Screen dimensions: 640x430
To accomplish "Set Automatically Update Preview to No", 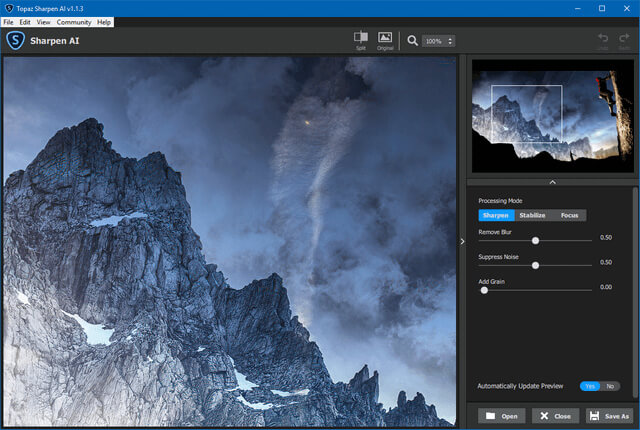I will tap(610, 386).
